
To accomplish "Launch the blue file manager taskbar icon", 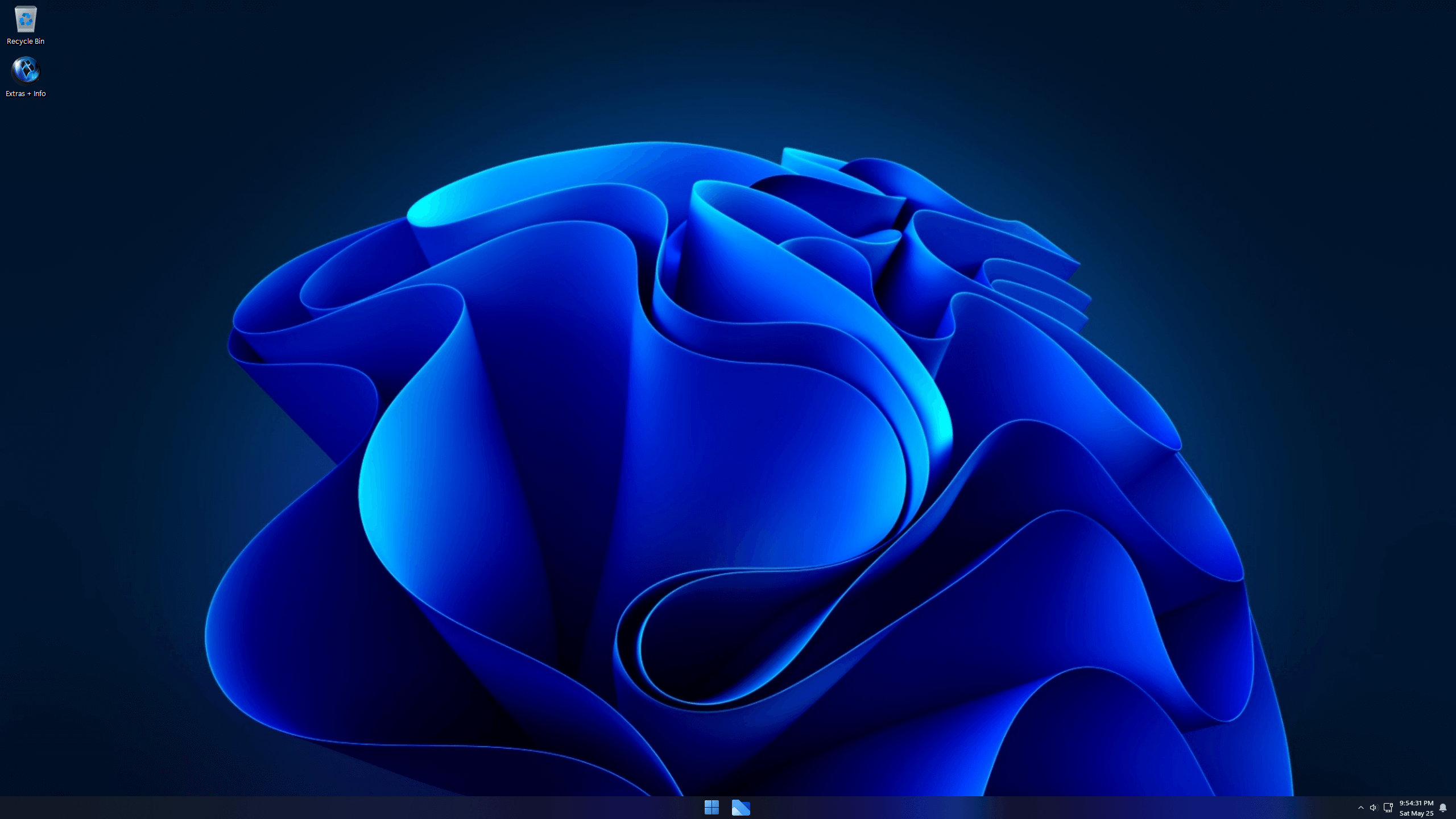I will click(741, 807).
